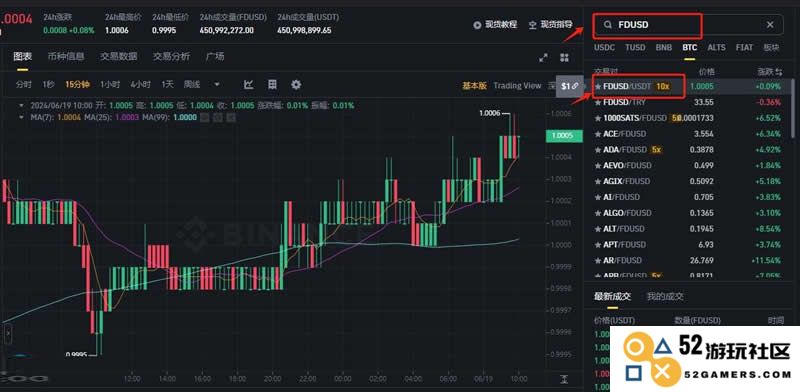Select the ALTS market tab

pos(716,47)
